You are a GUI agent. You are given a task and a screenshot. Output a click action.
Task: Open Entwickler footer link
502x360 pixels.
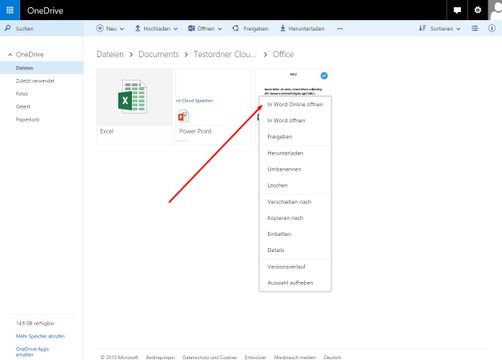click(255, 357)
